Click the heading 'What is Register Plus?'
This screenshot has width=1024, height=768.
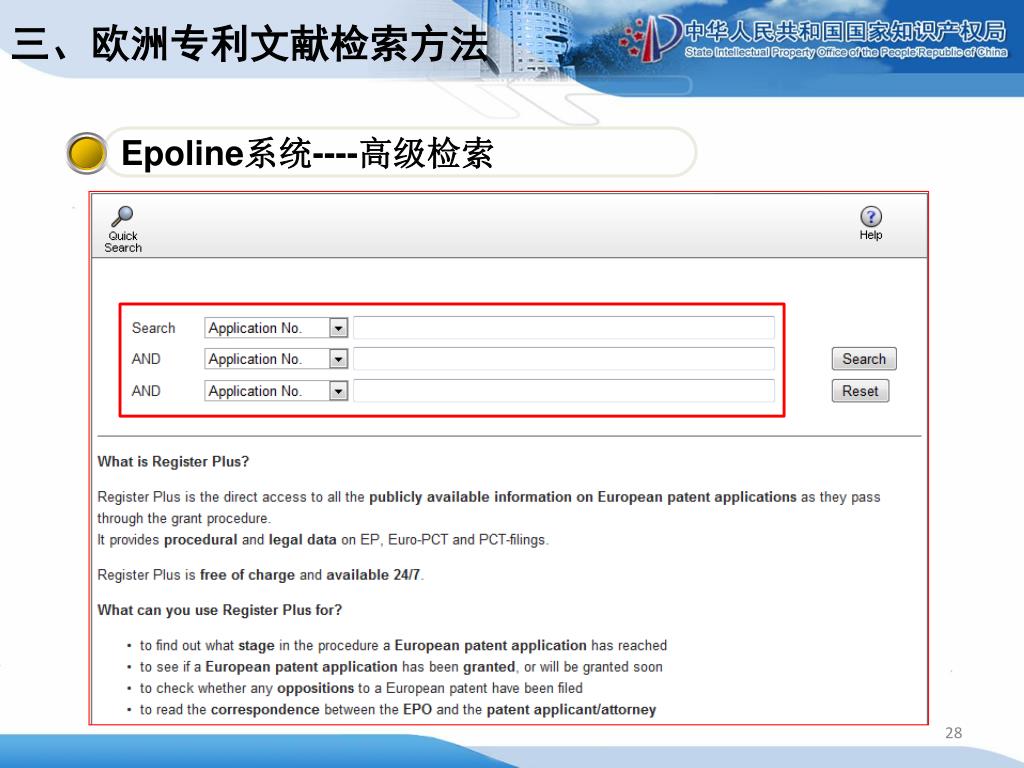tap(173, 462)
